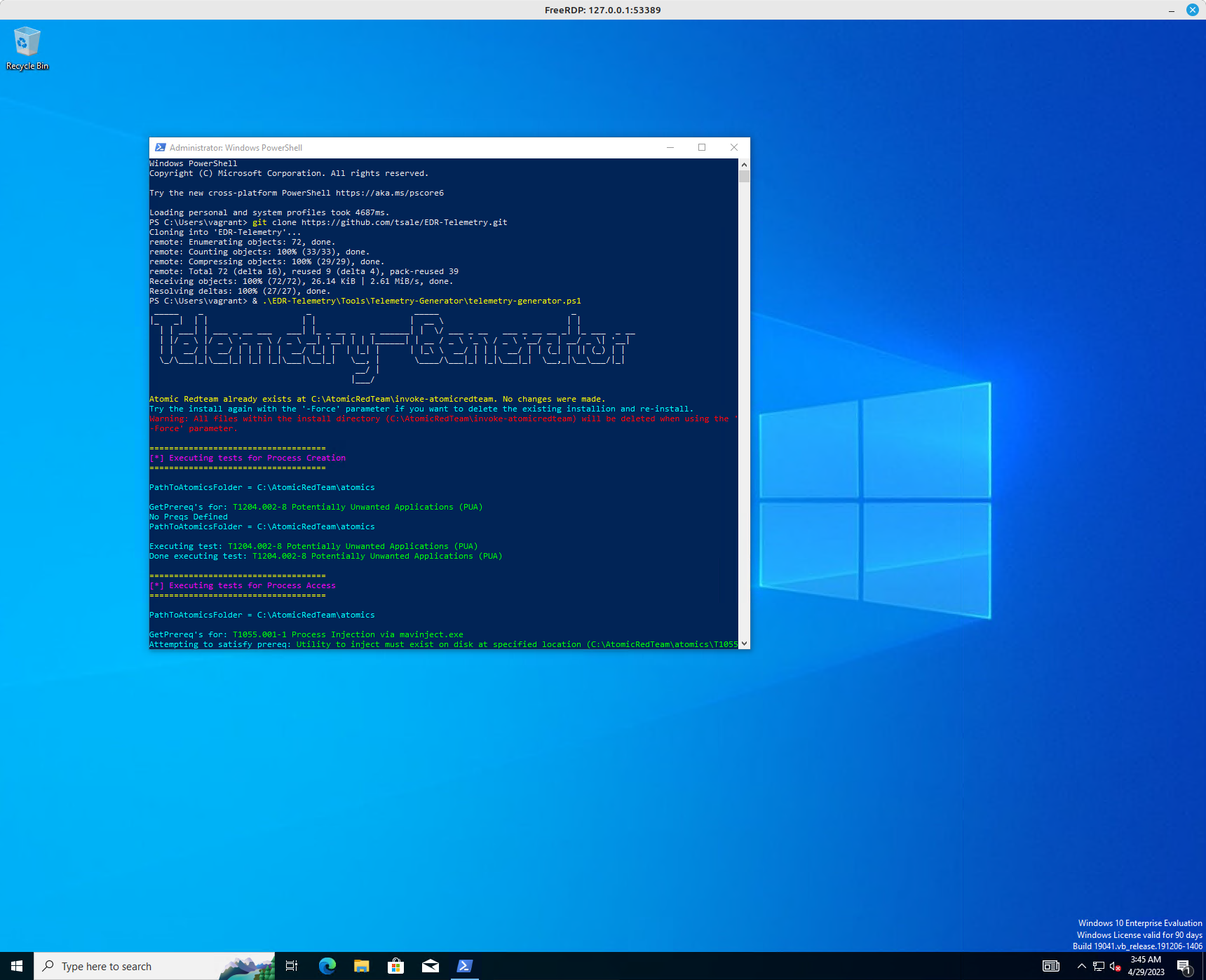1206x980 pixels.
Task: Click the touch keyboard tray icon
Action: click(1050, 966)
